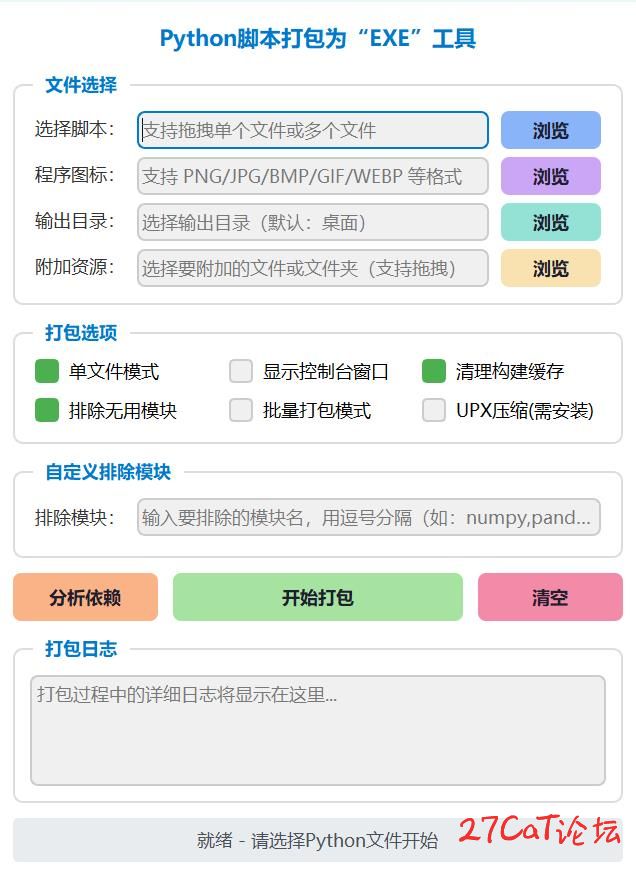Start packaging with the green 开始打包 button
636x871 pixels.
coord(317,597)
